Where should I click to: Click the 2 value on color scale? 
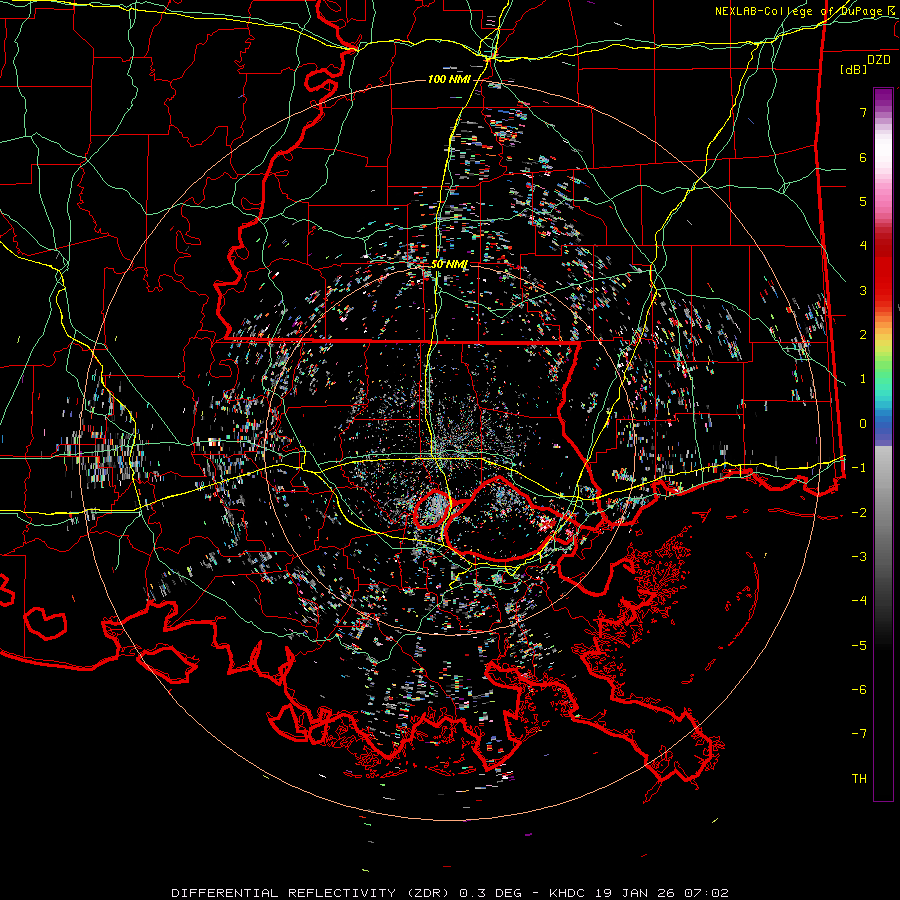[x=863, y=335]
